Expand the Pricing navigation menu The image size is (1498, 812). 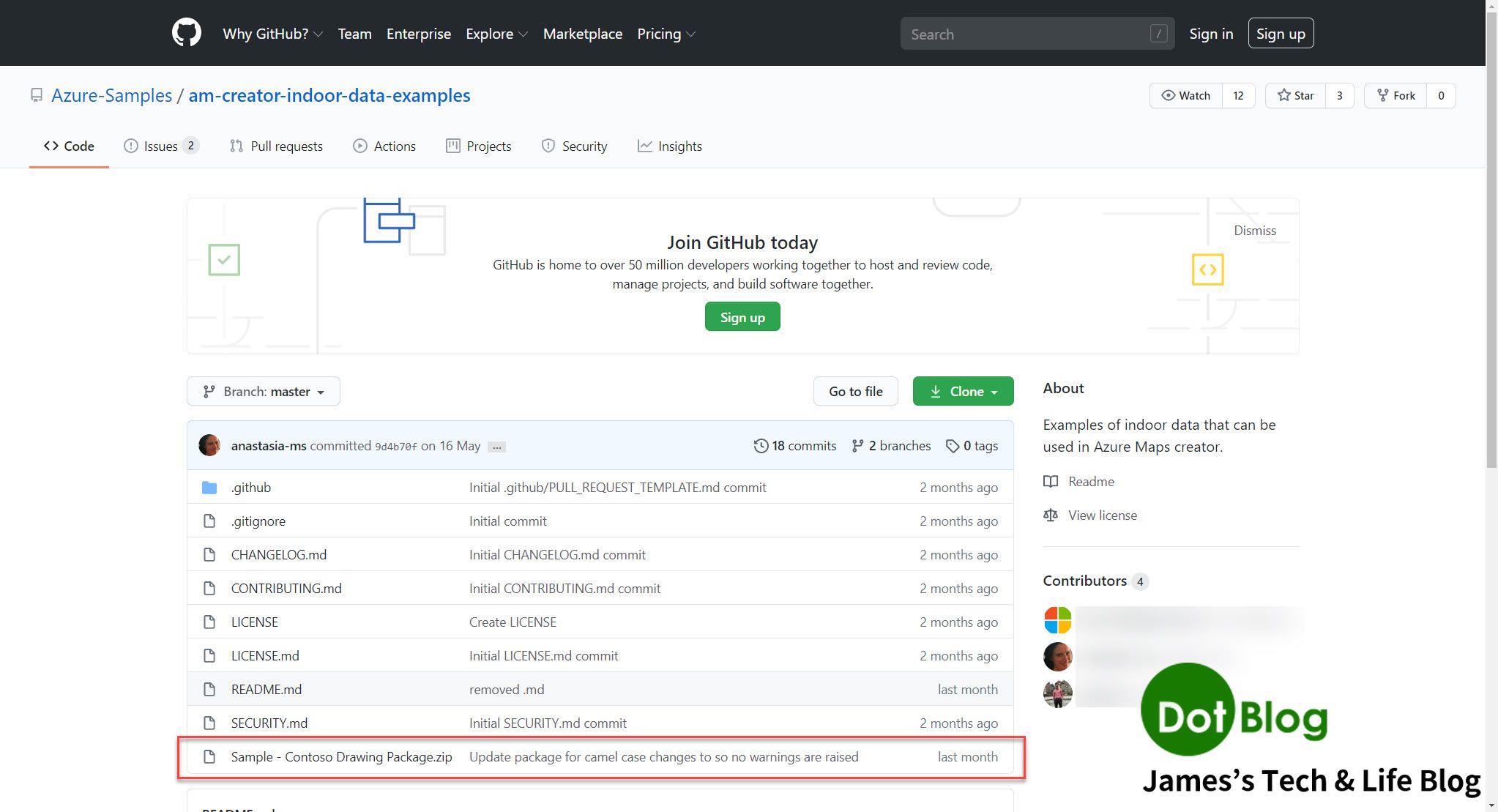(x=666, y=34)
